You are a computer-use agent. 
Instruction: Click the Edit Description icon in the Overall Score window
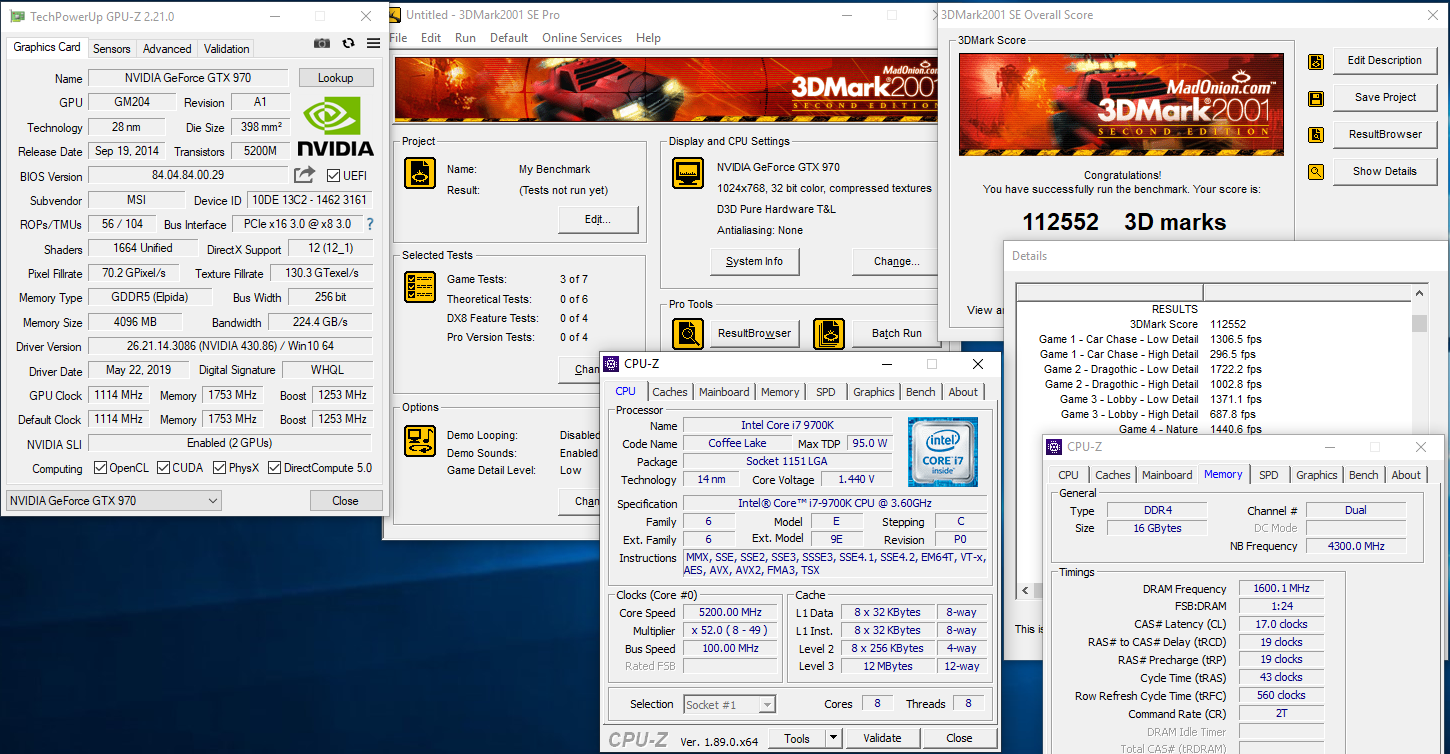click(1316, 62)
